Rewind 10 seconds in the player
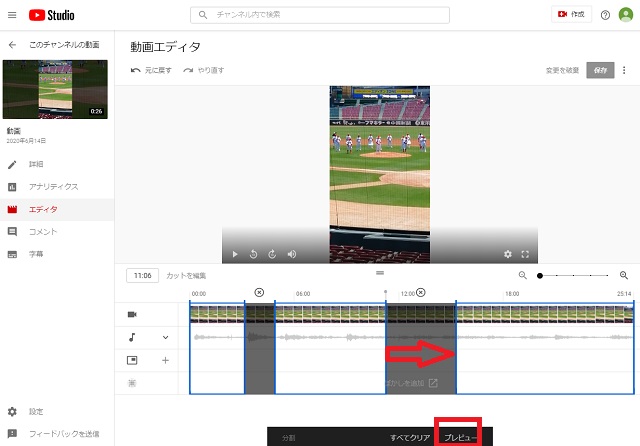 pos(253,254)
